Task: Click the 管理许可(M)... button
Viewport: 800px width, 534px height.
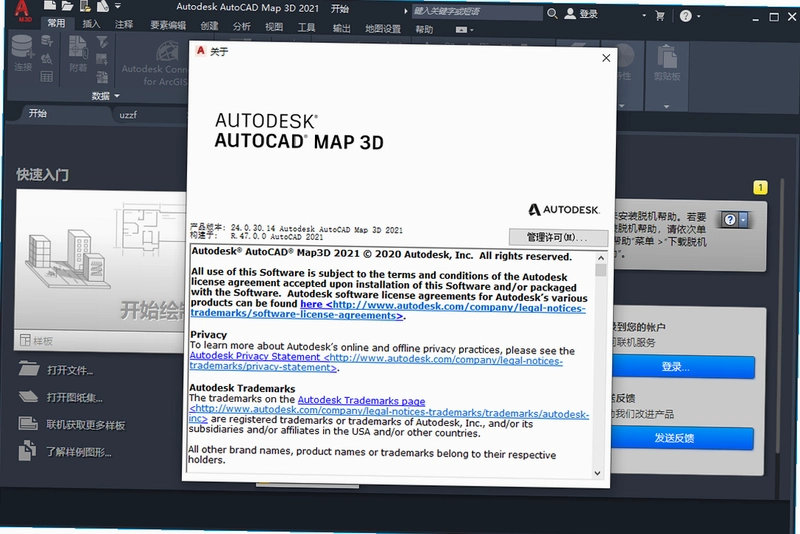Action: pos(558,237)
